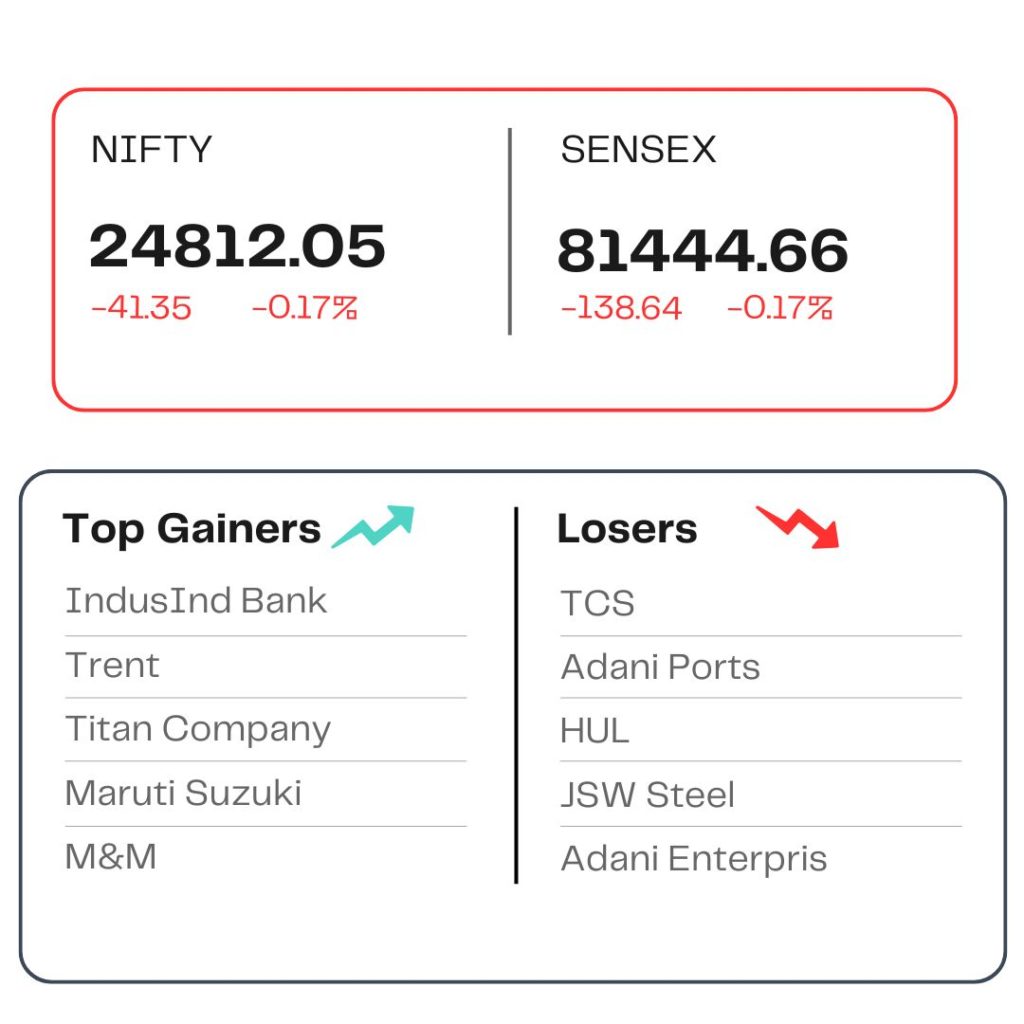Screen dimensions: 1024x1024
Task: Click the green upward trend arrow icon
Action: 373,526
